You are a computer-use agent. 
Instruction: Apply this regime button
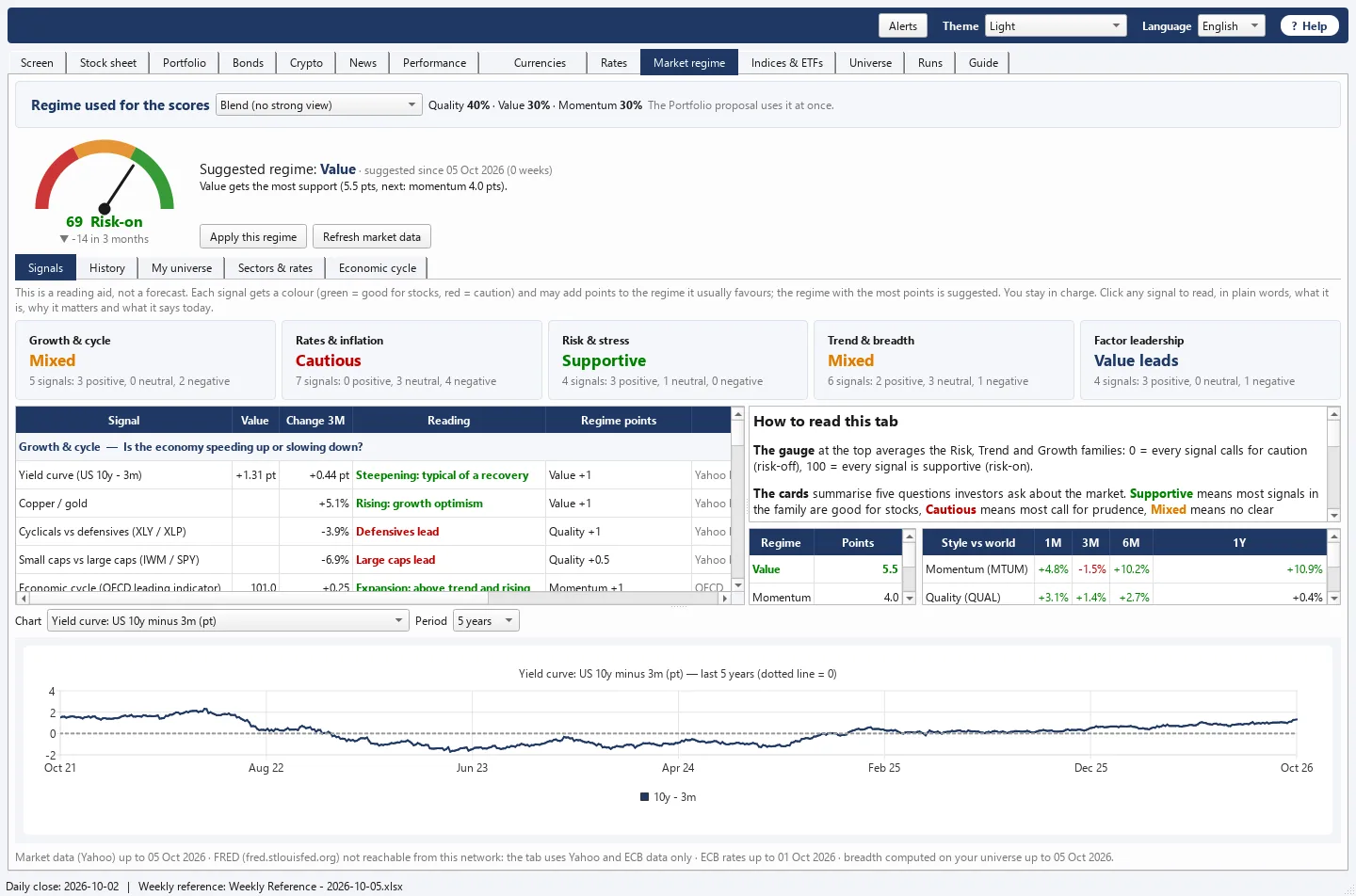point(253,237)
